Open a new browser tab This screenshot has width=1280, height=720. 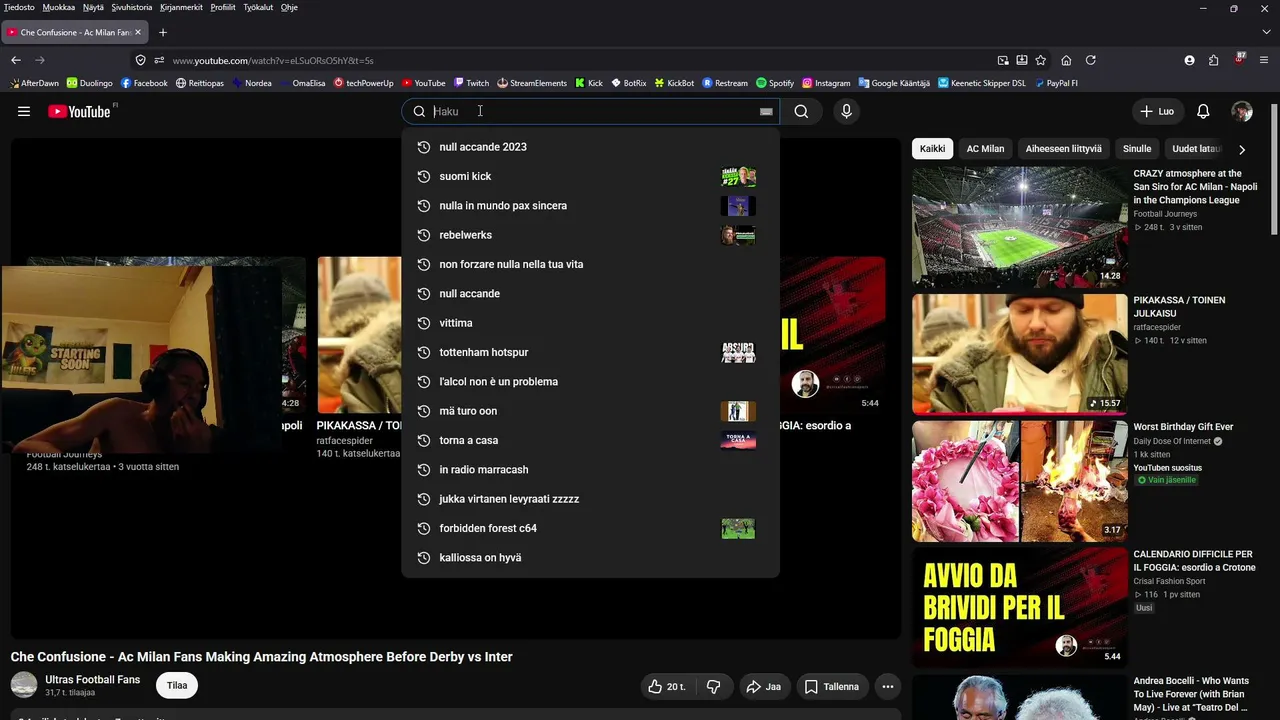click(x=163, y=32)
